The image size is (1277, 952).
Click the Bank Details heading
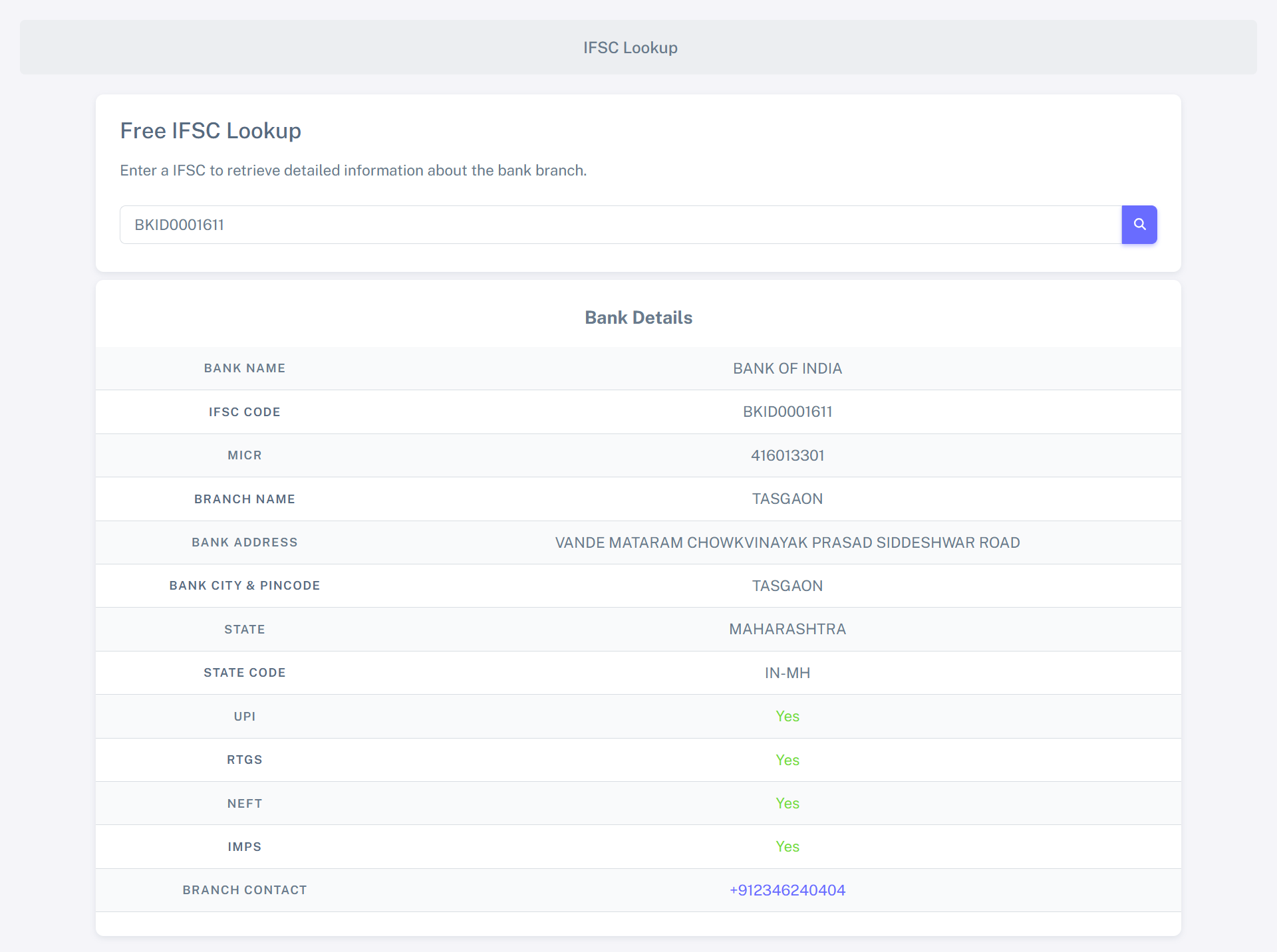coord(638,317)
